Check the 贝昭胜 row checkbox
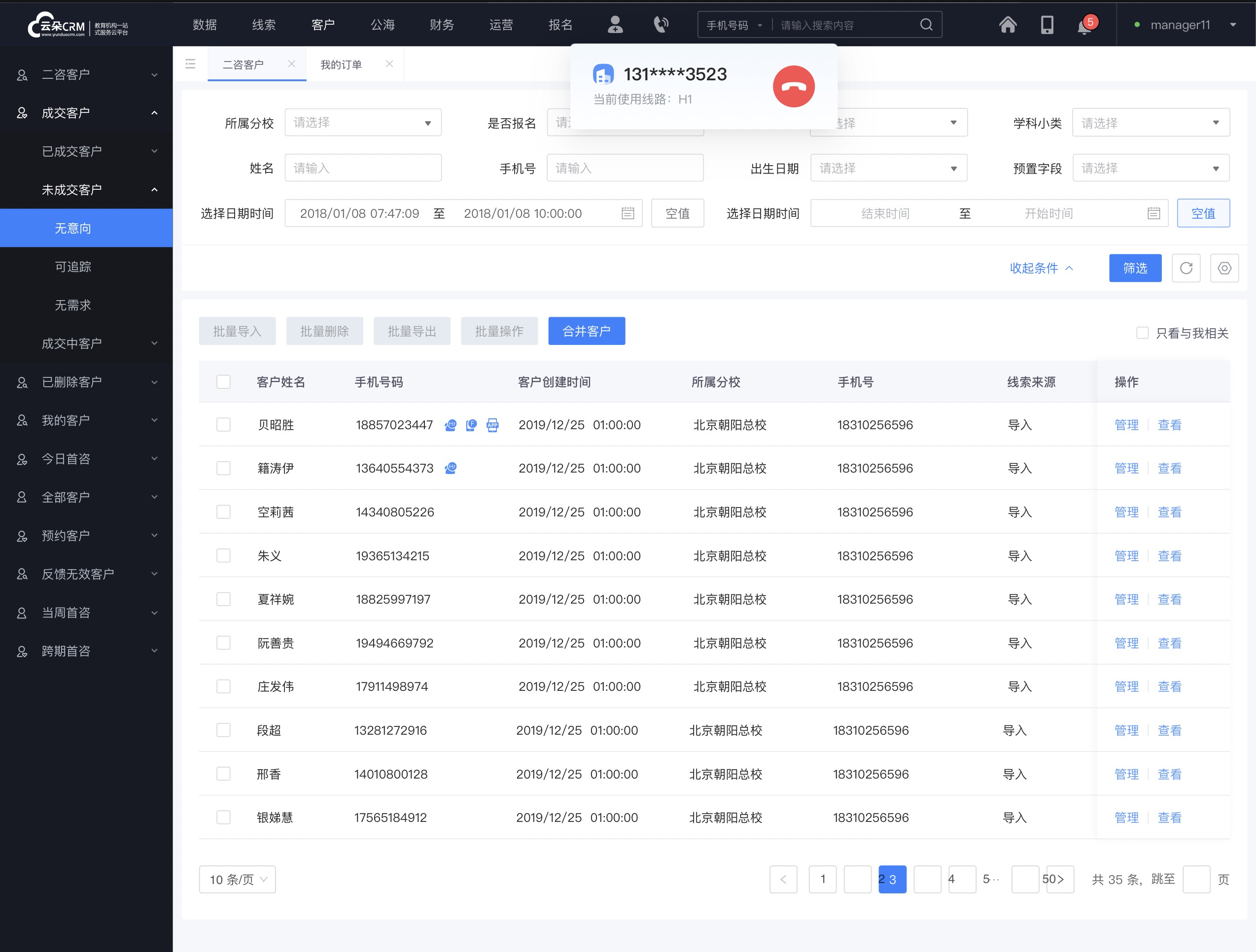 (x=223, y=425)
